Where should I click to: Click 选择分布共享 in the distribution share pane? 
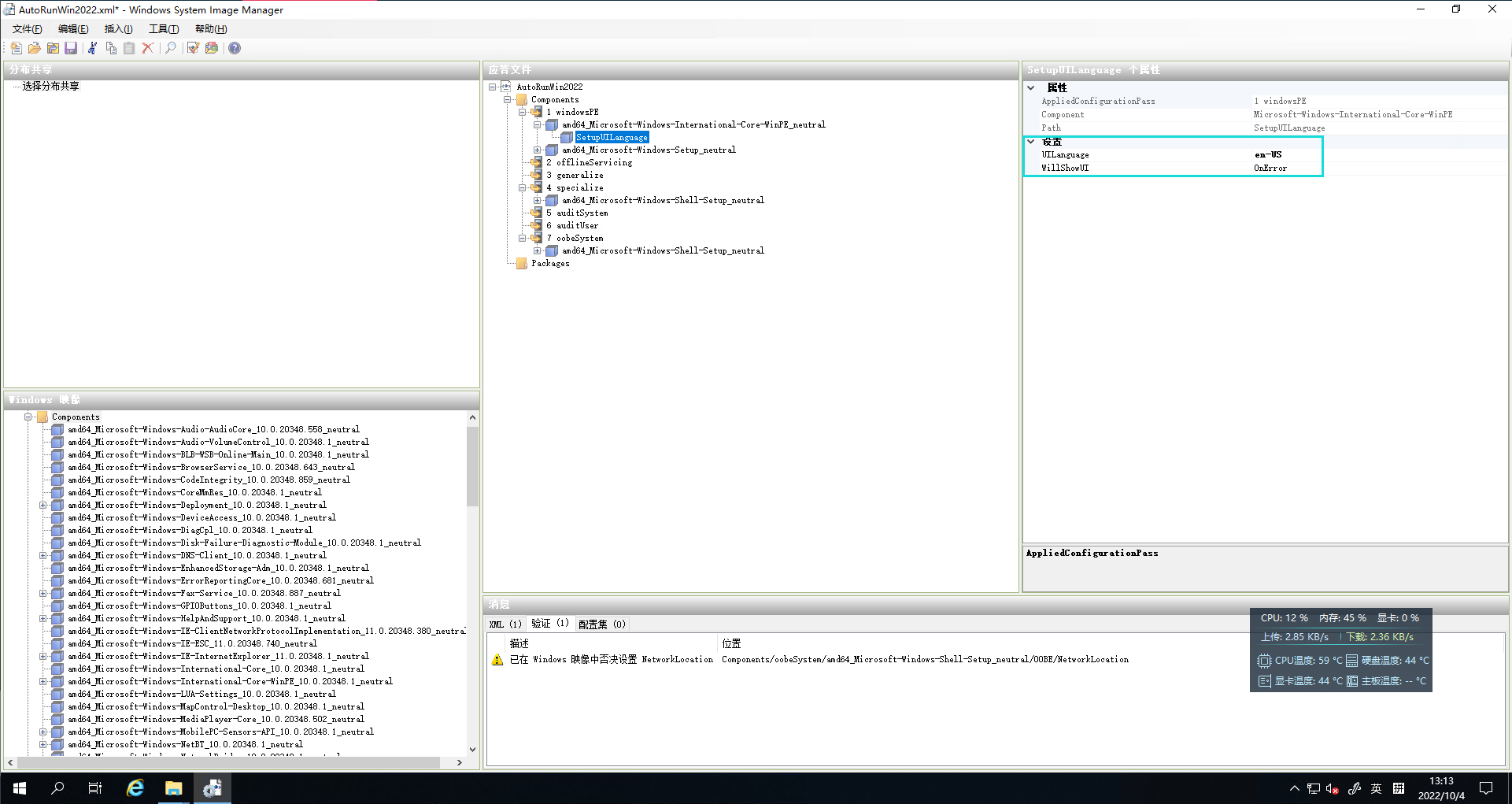pos(50,86)
